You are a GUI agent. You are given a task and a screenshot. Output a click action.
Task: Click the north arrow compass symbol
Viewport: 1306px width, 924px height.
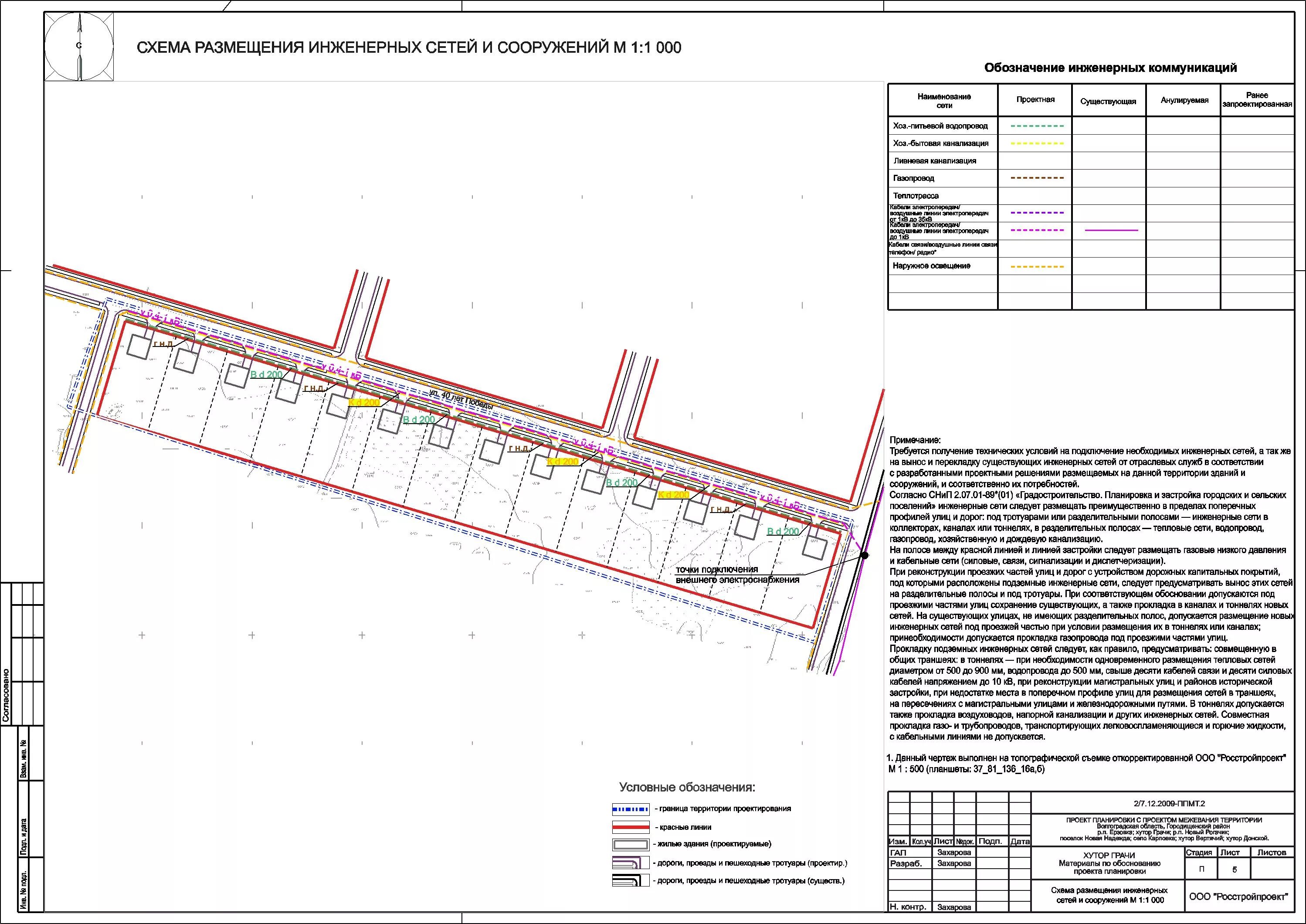coord(80,46)
